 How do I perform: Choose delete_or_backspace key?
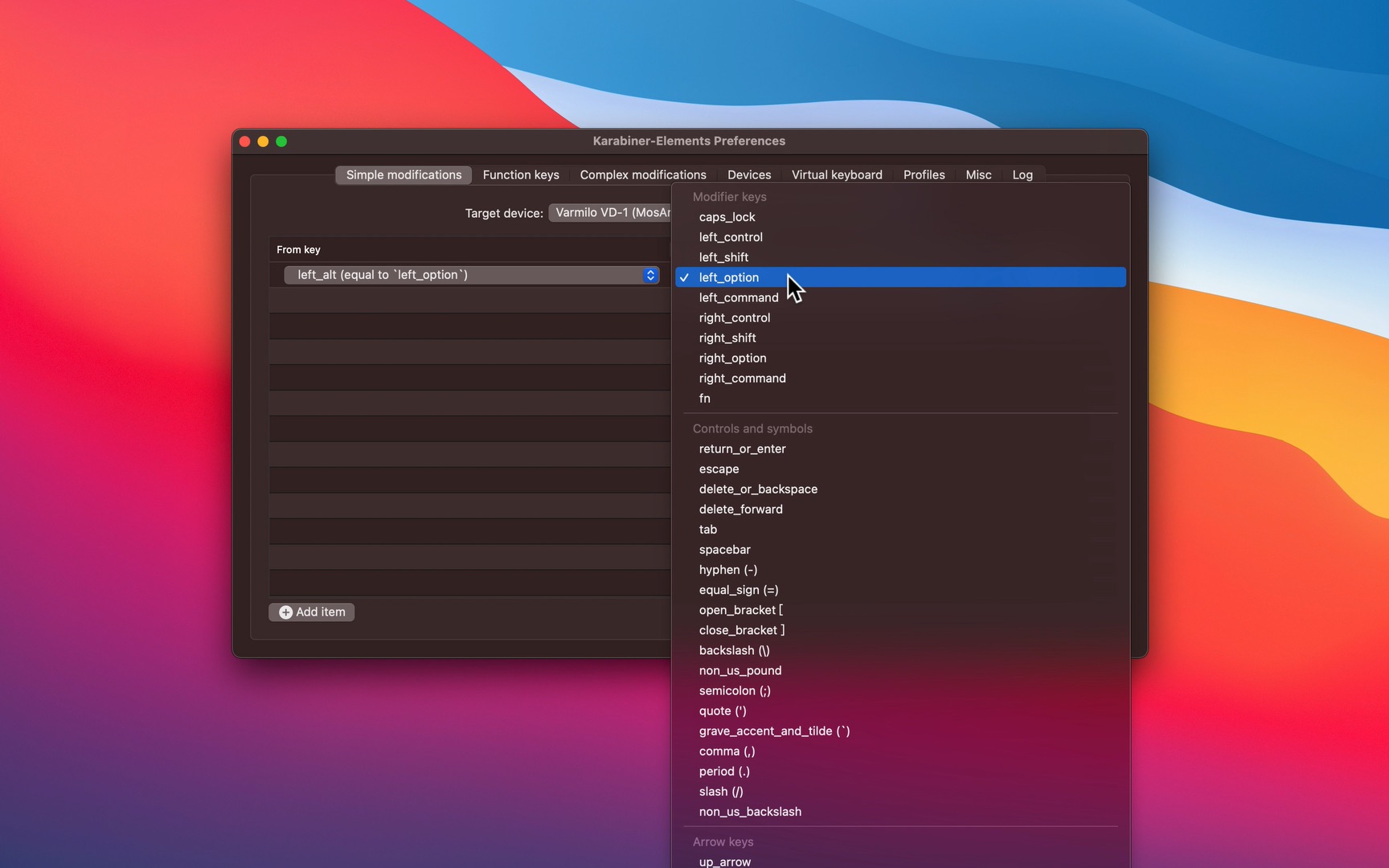point(900,489)
